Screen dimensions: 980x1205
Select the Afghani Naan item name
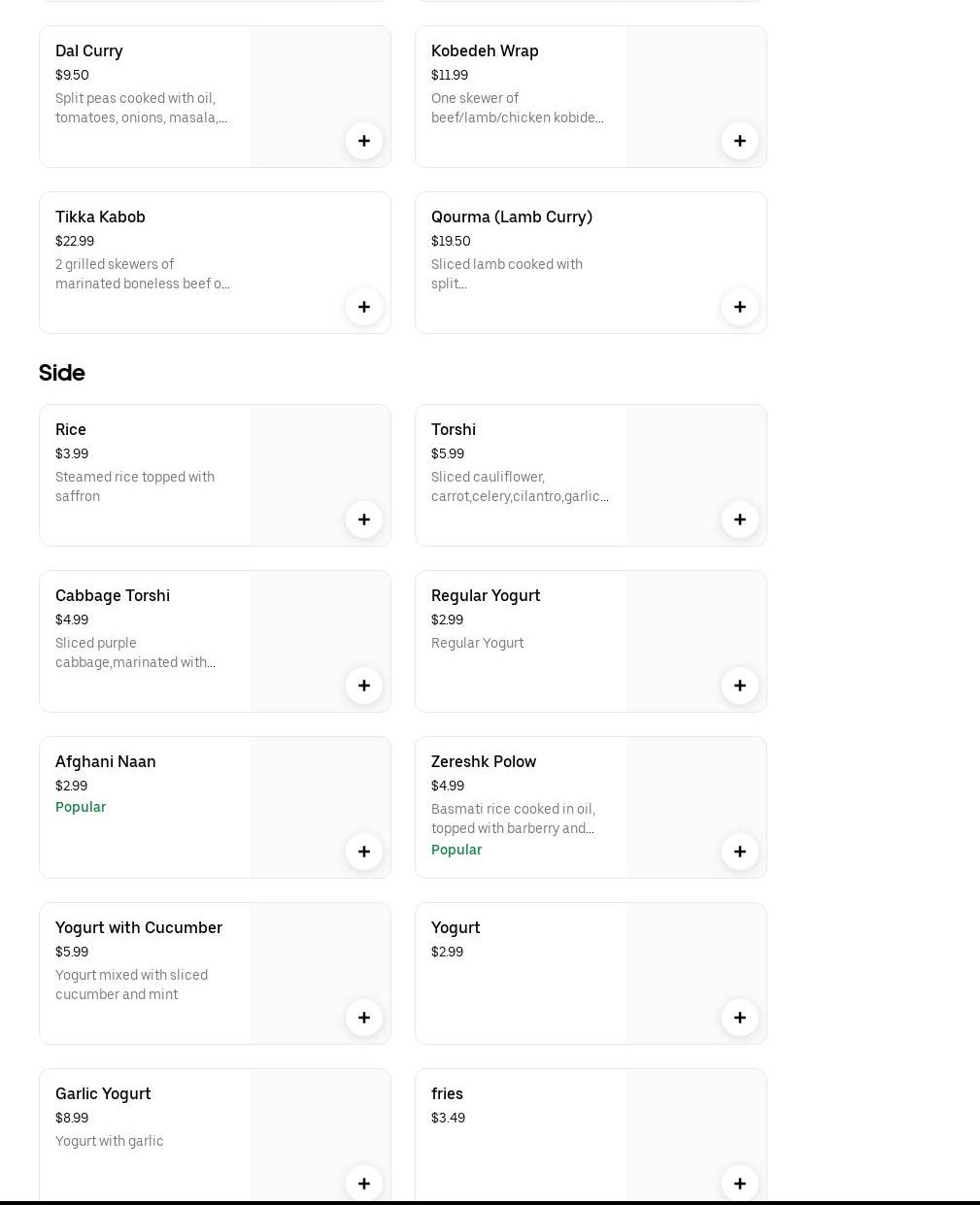pyautogui.click(x=106, y=761)
